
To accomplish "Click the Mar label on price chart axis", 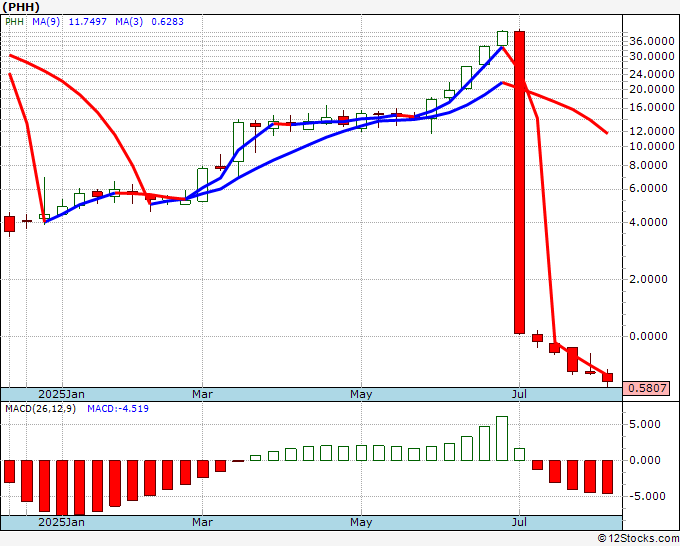I will pyautogui.click(x=203, y=394).
